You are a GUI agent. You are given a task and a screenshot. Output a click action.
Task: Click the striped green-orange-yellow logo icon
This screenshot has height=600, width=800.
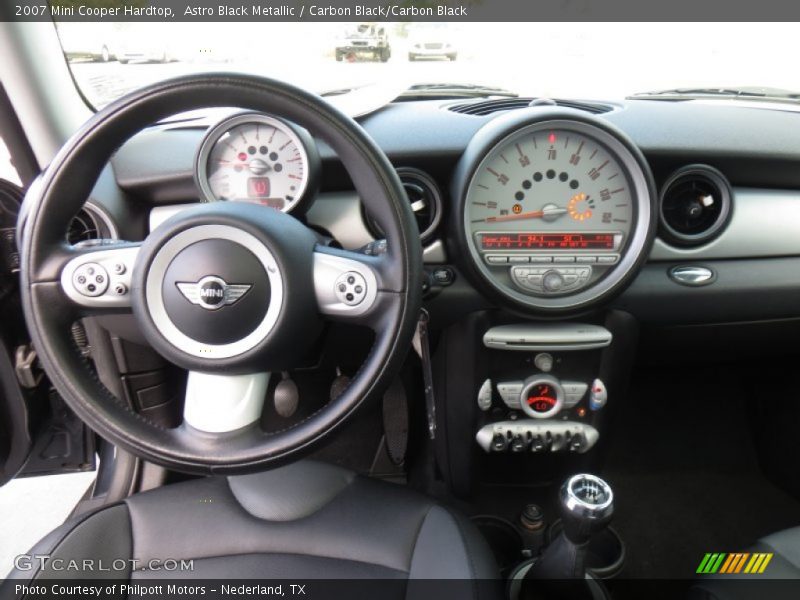[734, 563]
